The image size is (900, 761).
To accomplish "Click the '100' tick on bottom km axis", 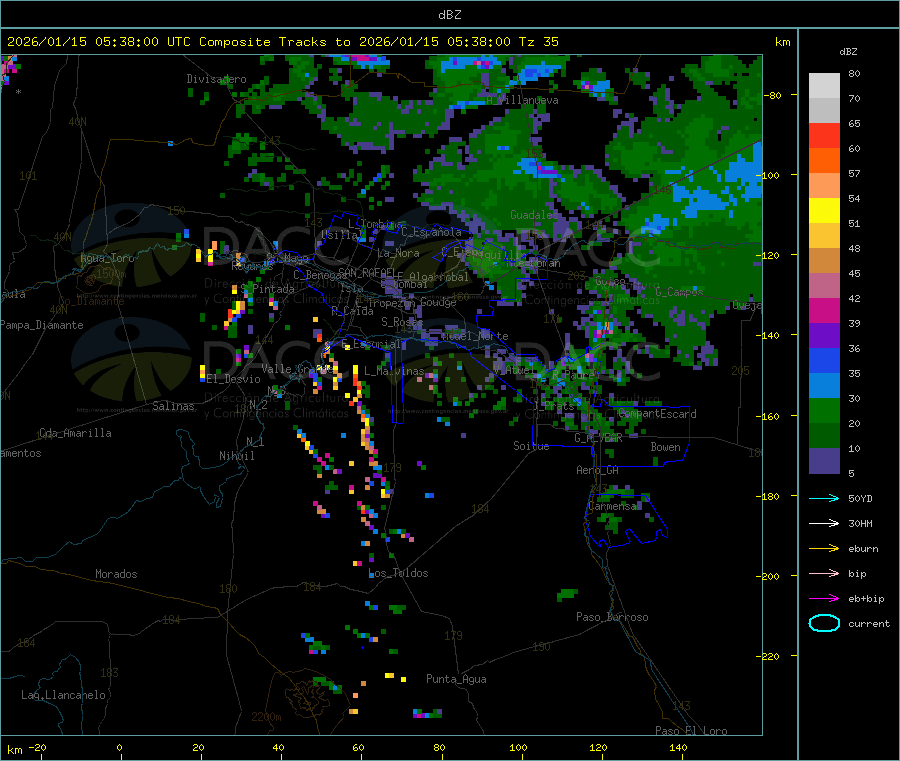I will (518, 747).
